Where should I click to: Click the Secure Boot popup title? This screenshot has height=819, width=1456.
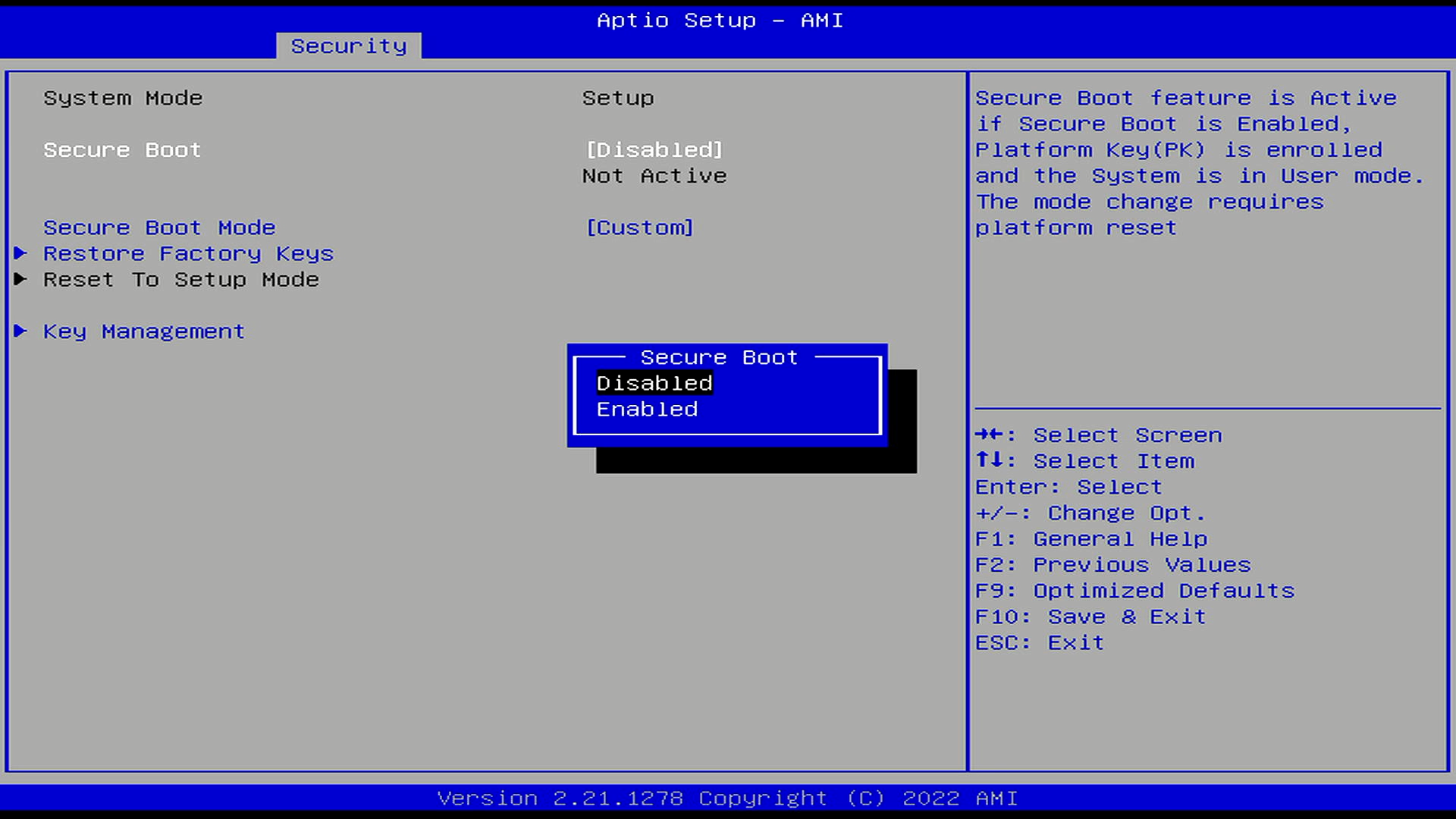[x=719, y=357]
